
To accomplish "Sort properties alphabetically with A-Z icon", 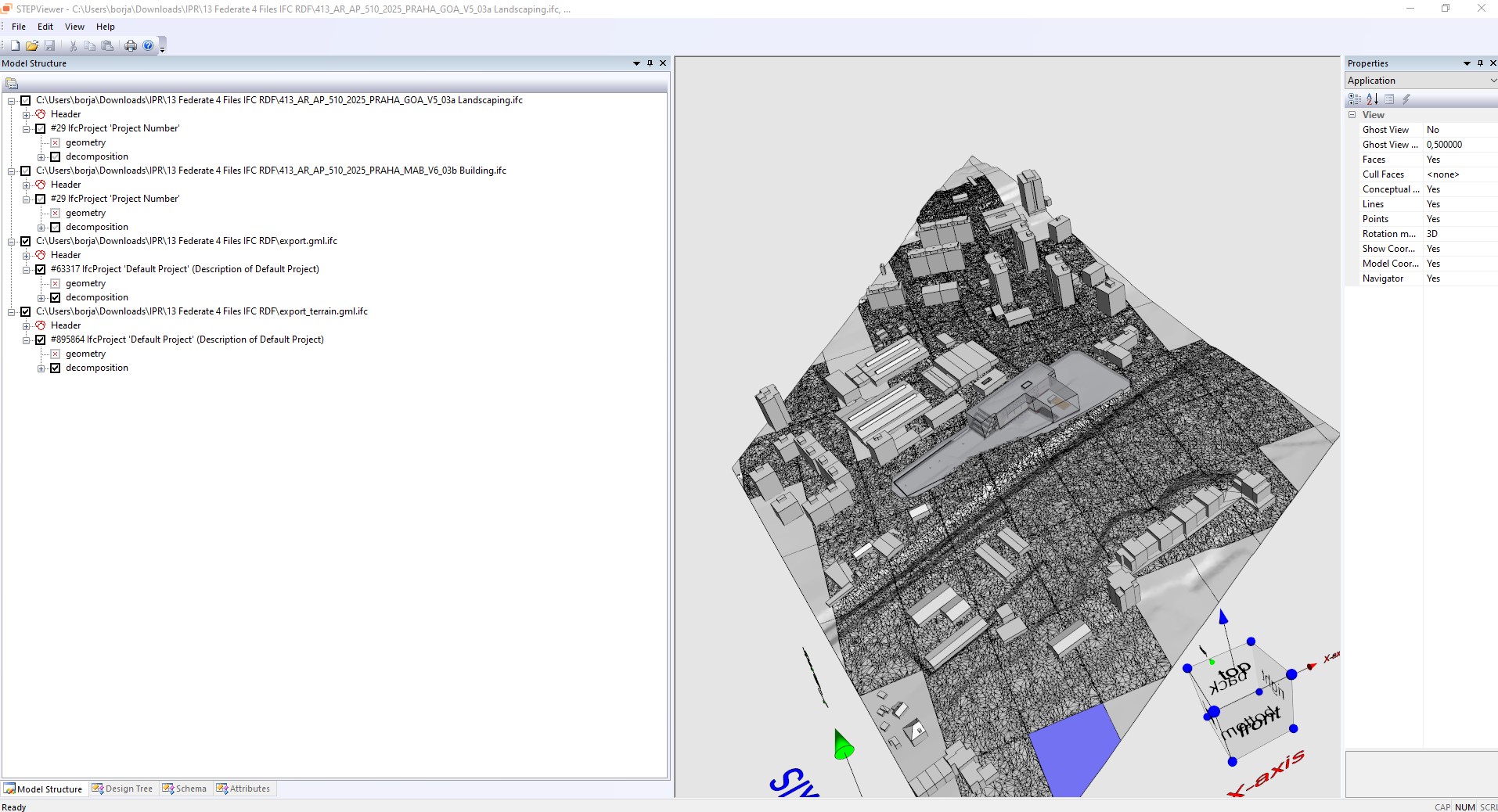I will coord(1372,99).
